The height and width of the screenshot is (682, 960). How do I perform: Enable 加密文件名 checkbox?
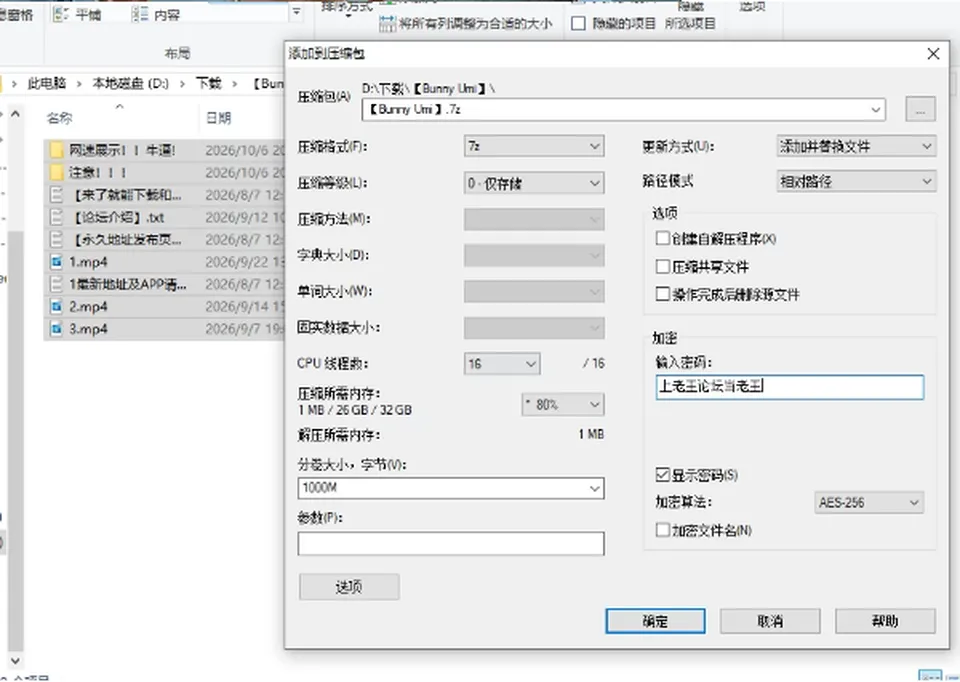(662, 530)
